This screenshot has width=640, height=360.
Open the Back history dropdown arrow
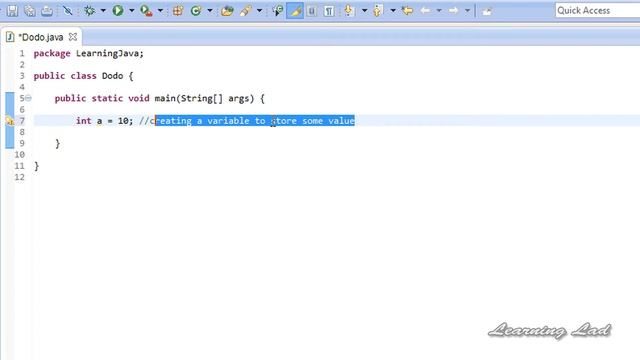tap(439, 11)
